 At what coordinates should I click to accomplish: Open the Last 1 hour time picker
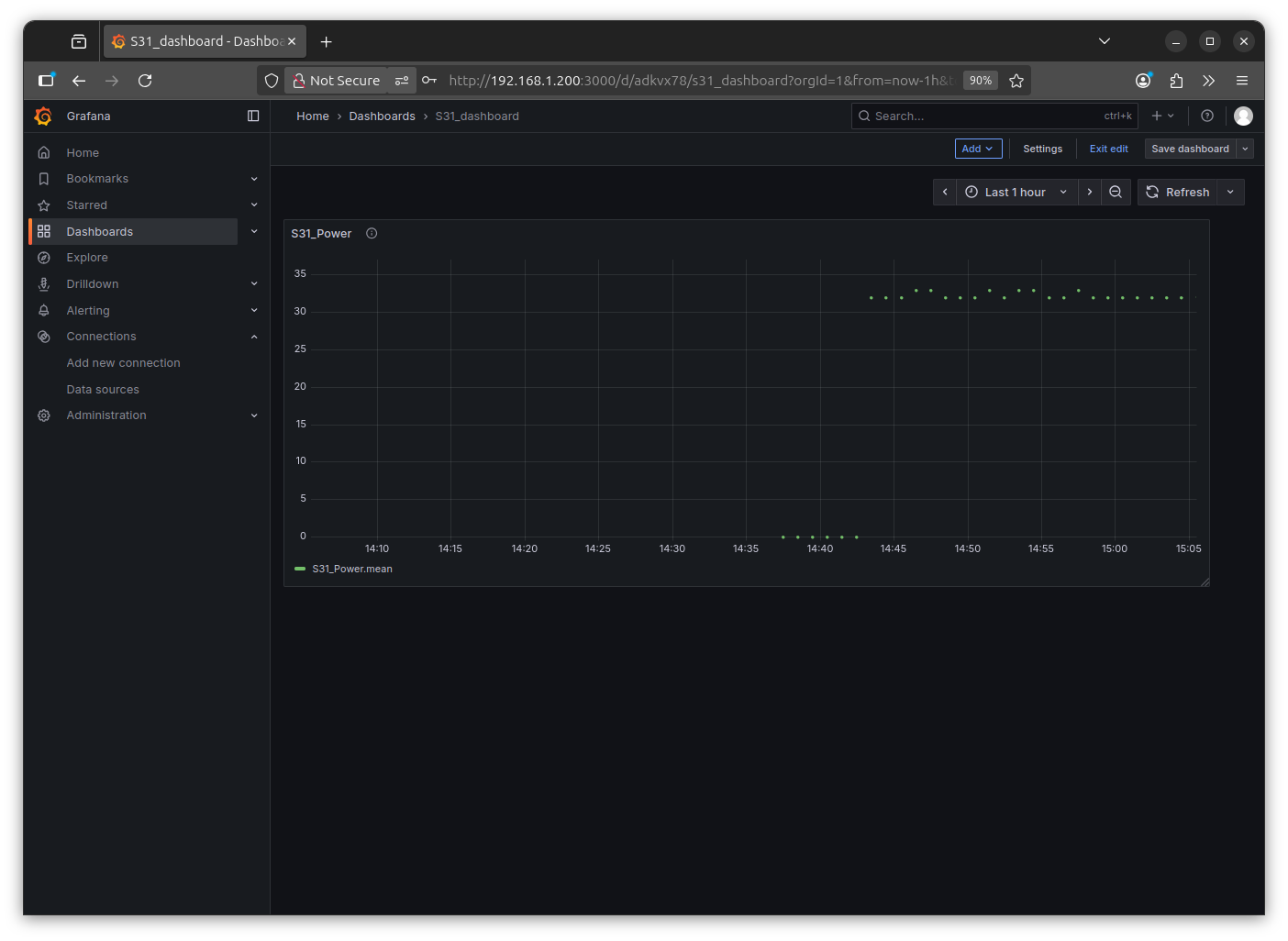1016,193
